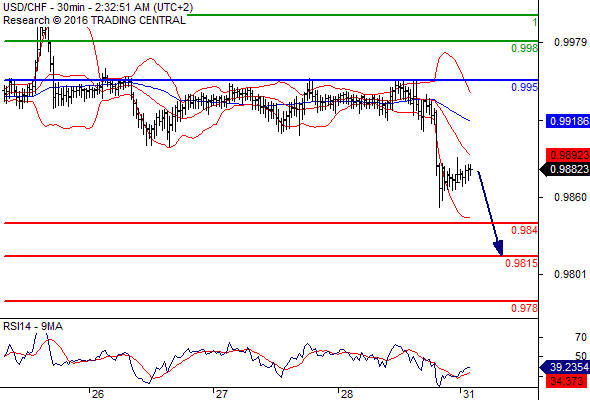The height and width of the screenshot is (400, 590).
Task: Click the dark blue downward forecast arrow
Action: (491, 213)
